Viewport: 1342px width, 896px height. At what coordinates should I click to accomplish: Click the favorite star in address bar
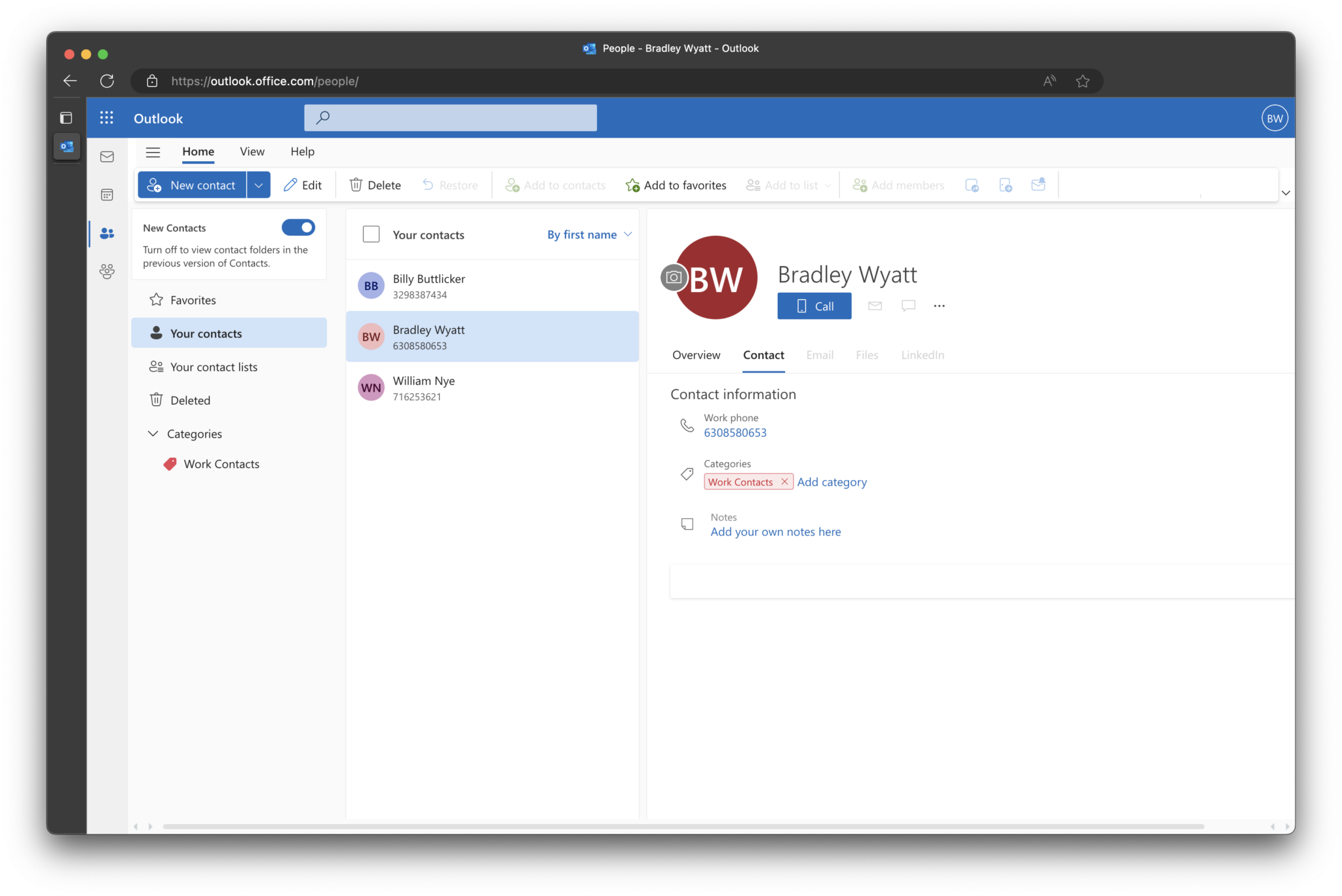(1083, 81)
